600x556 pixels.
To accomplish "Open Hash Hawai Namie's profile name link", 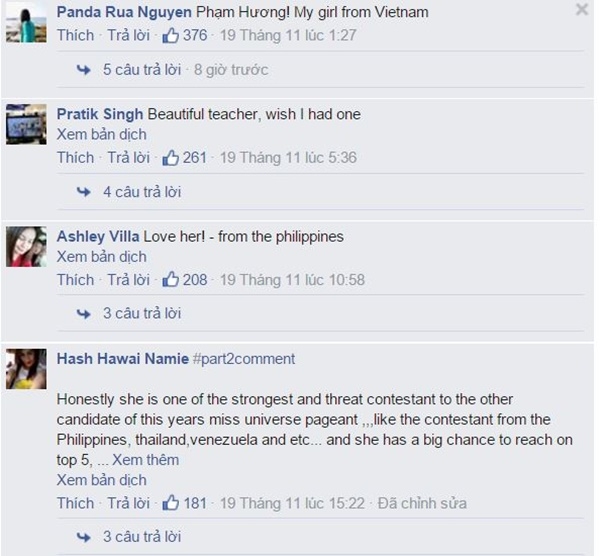I will 123,359.
